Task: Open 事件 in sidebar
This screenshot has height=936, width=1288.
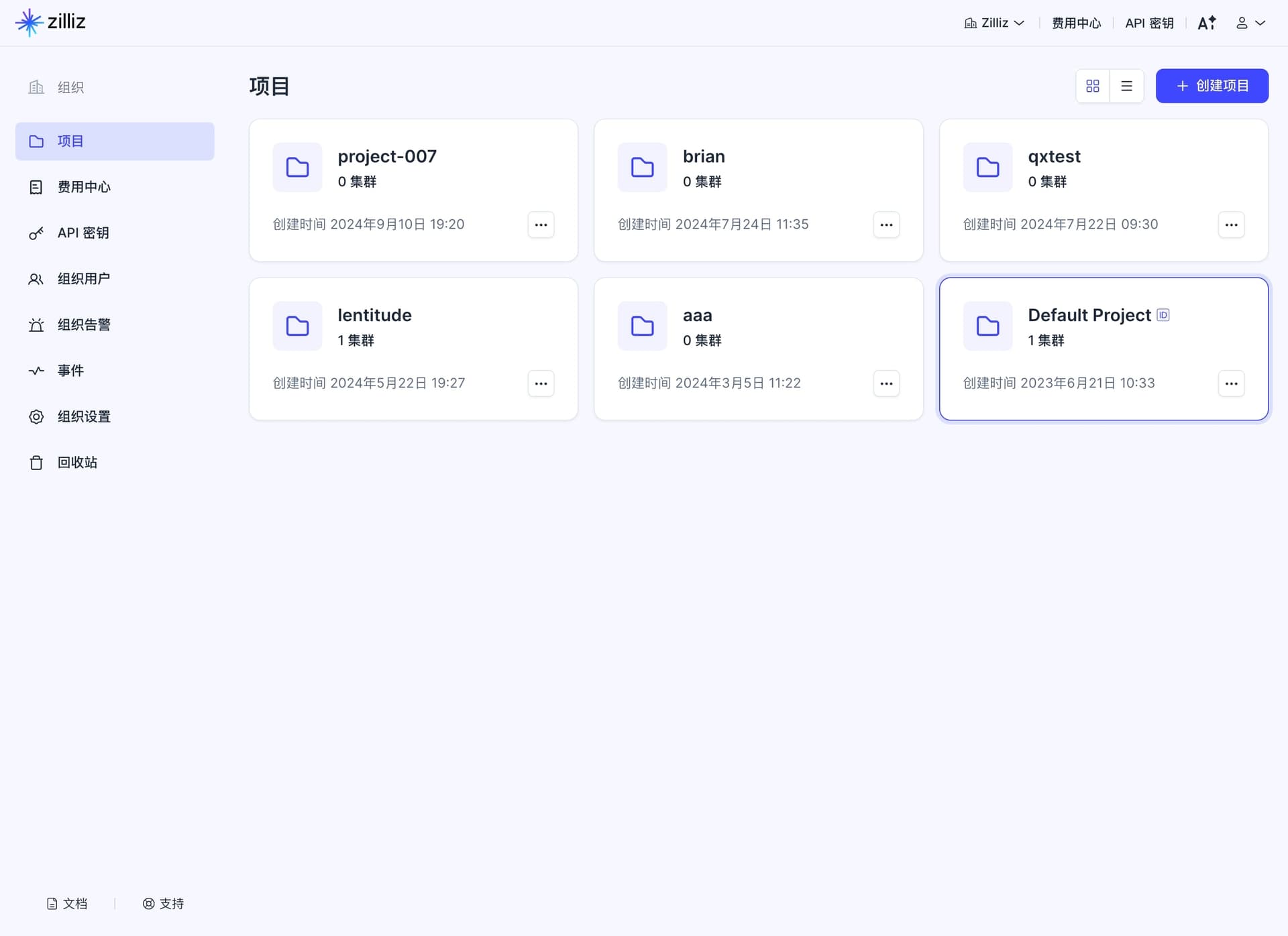Action: click(x=115, y=371)
